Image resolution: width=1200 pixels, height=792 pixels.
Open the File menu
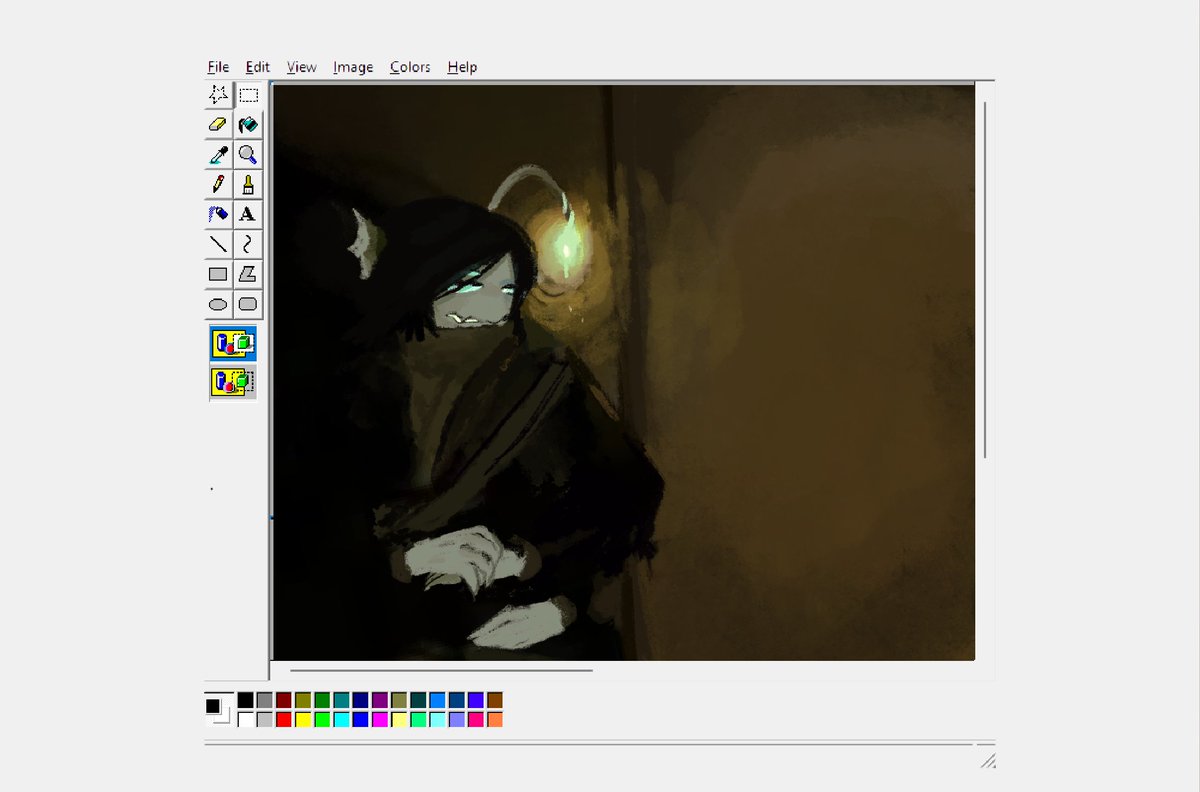(218, 67)
